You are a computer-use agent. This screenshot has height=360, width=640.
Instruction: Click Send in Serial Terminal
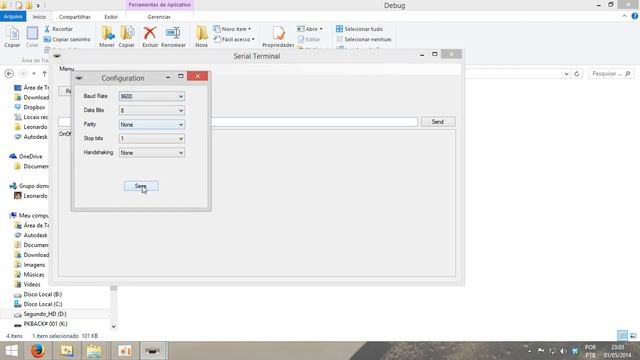(438, 122)
